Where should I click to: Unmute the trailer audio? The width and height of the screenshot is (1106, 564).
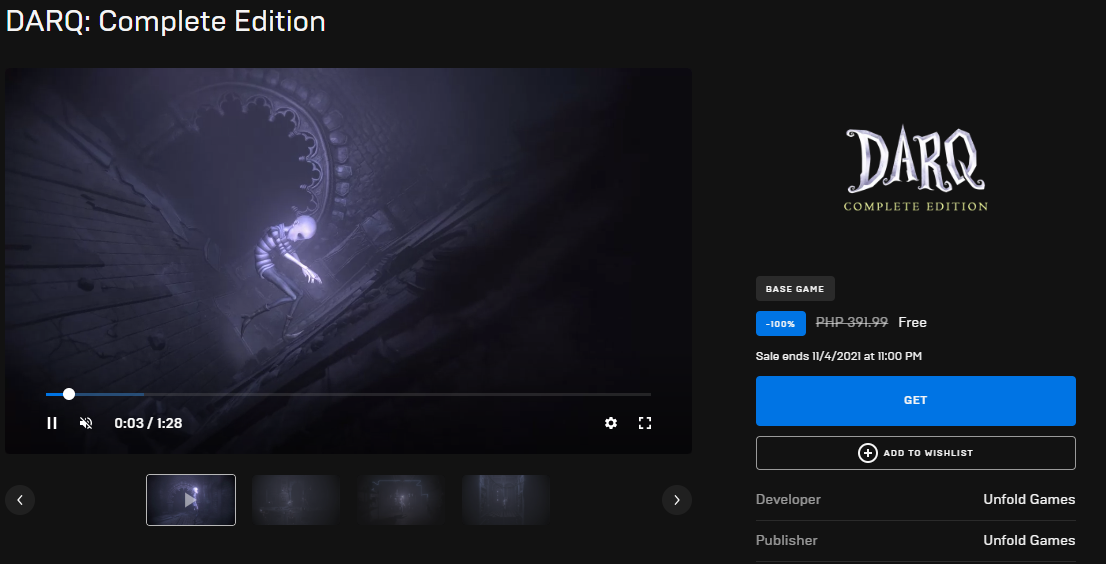pos(86,423)
